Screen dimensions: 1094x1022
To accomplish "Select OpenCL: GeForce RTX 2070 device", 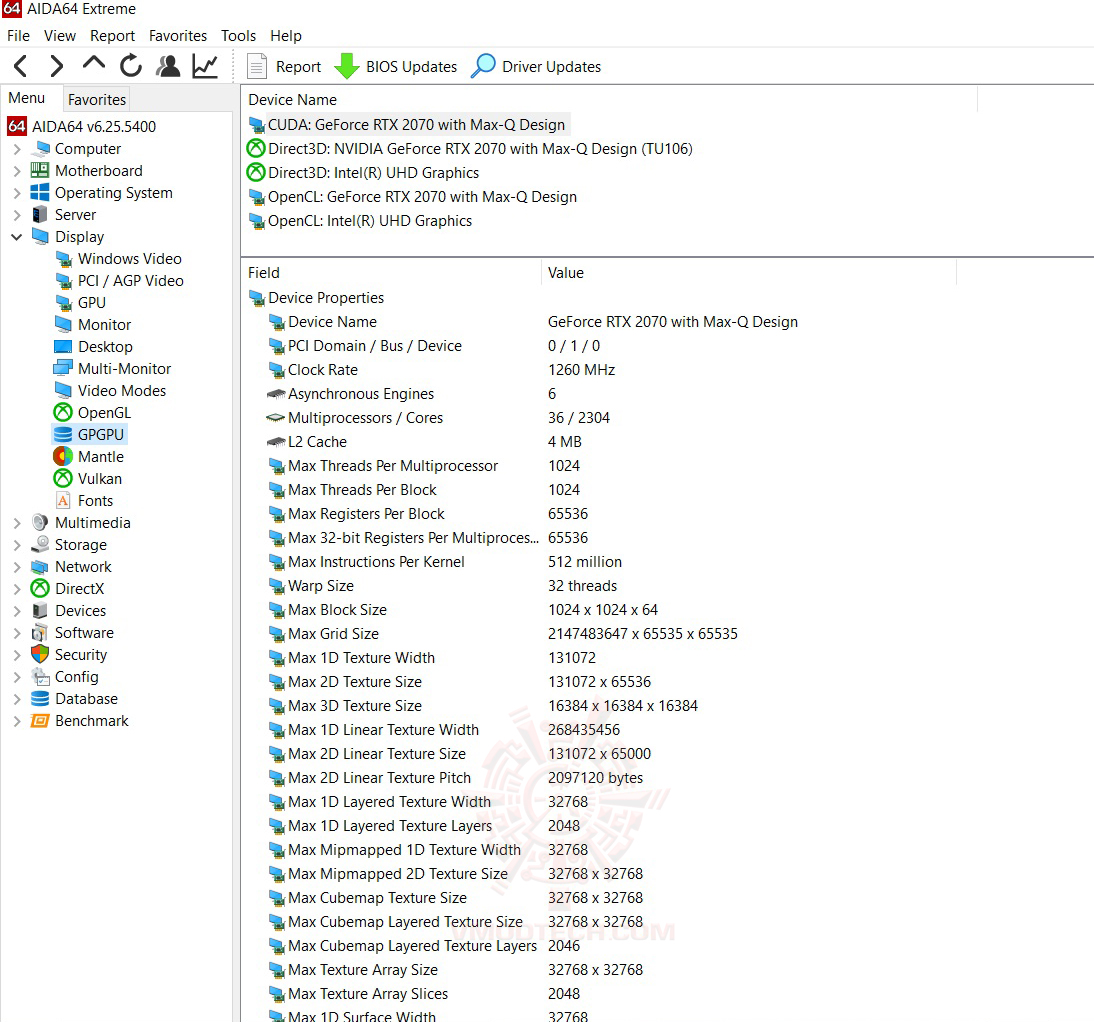I will click(x=413, y=197).
